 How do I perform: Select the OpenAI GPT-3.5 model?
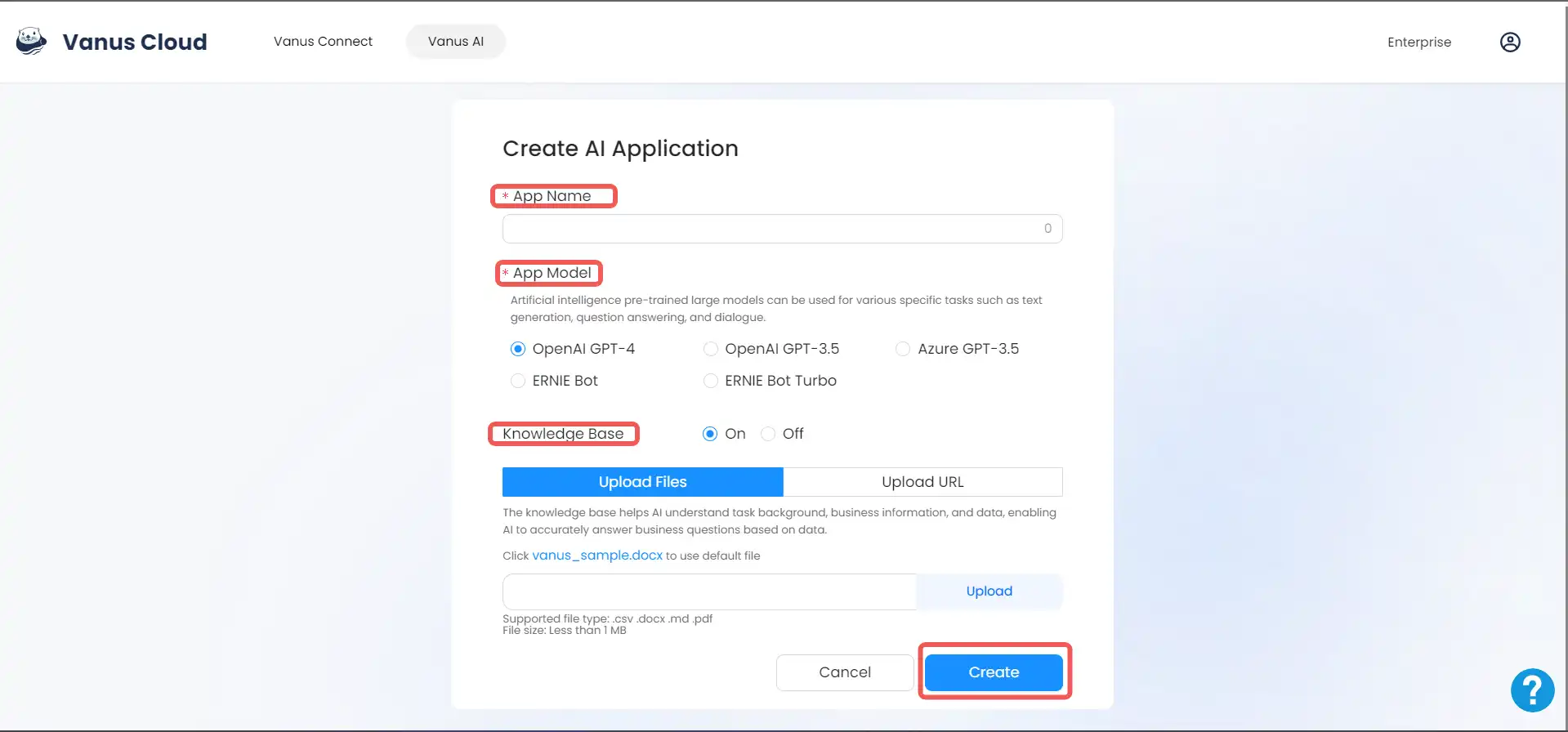tap(711, 349)
